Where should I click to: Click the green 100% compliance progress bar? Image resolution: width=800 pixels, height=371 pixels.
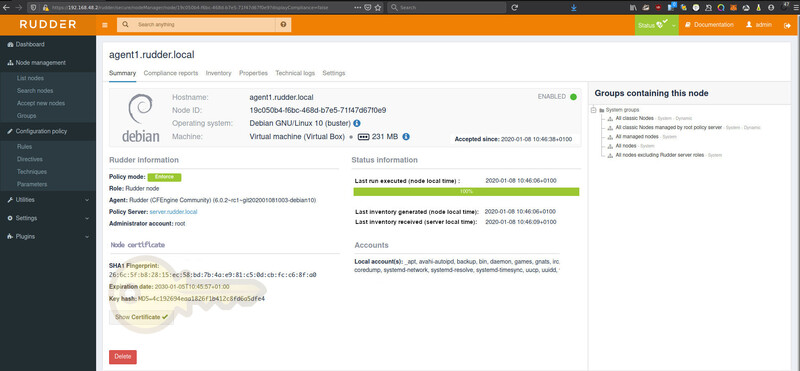pyautogui.click(x=466, y=191)
